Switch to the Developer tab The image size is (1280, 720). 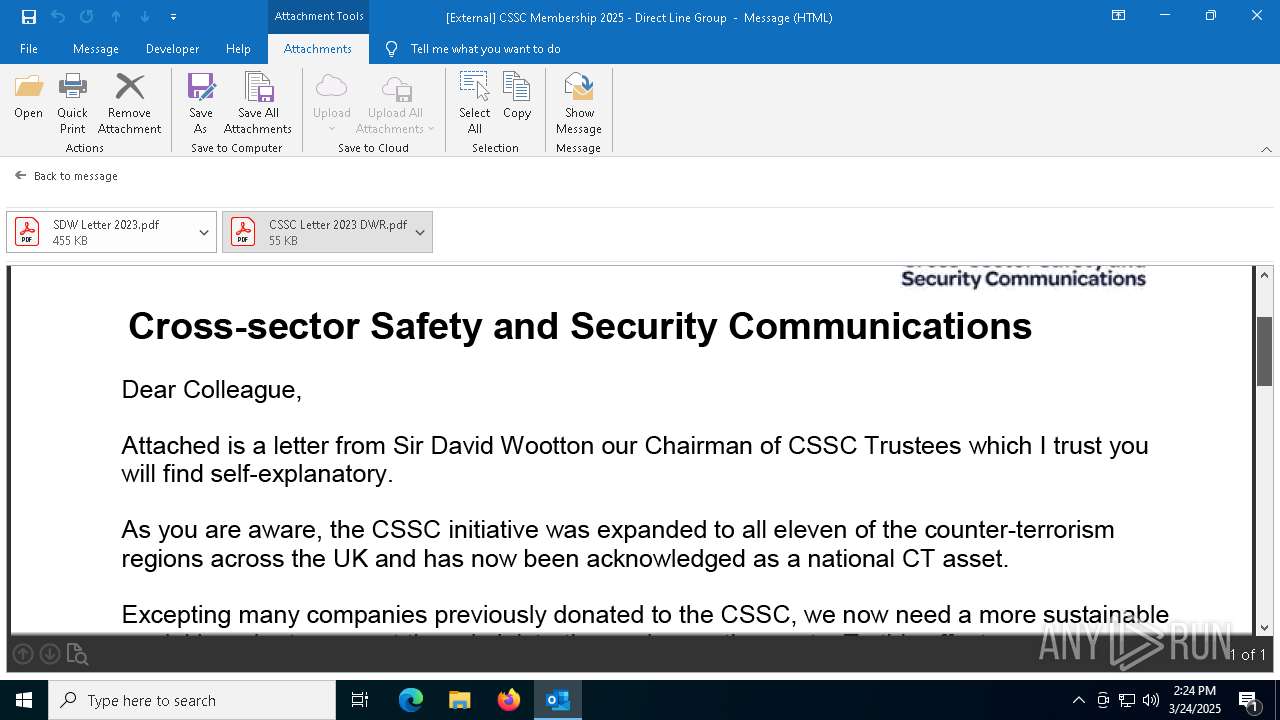172,49
